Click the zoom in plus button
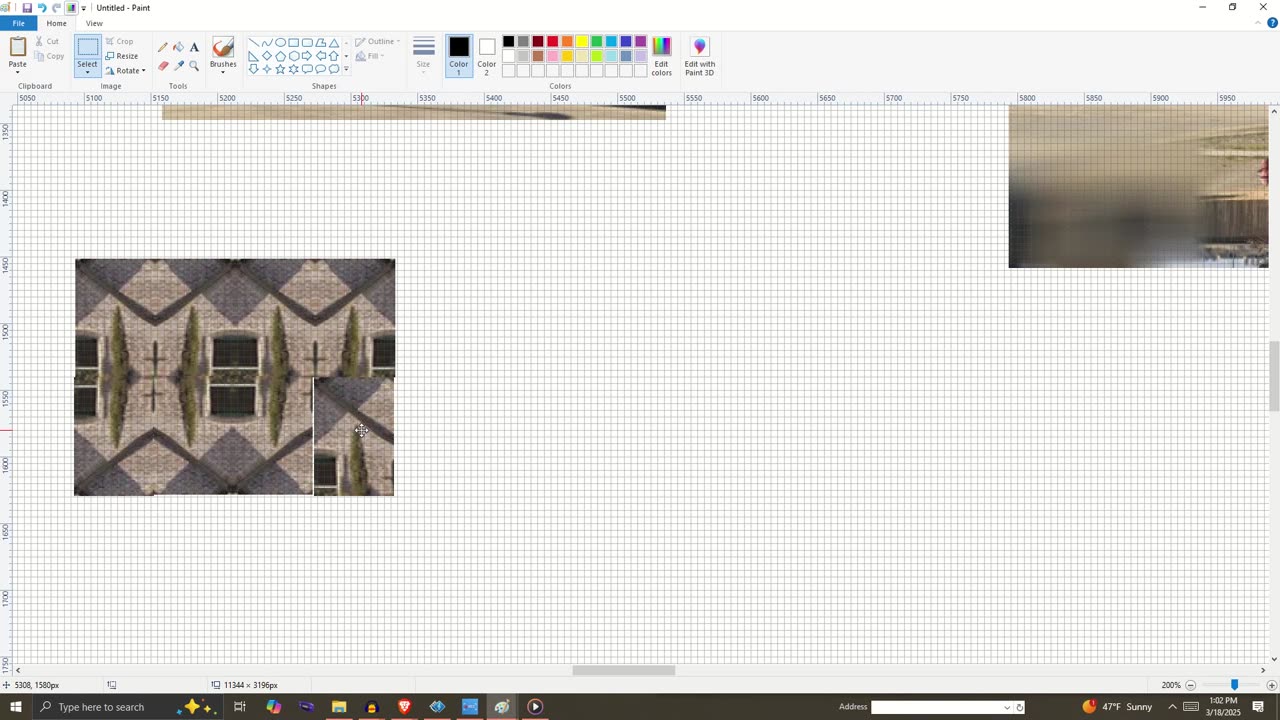Image resolution: width=1280 pixels, height=720 pixels. point(1272,685)
